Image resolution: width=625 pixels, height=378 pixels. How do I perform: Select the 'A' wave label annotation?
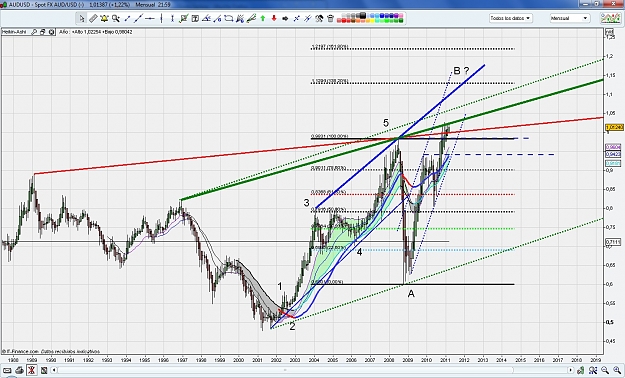click(x=411, y=294)
